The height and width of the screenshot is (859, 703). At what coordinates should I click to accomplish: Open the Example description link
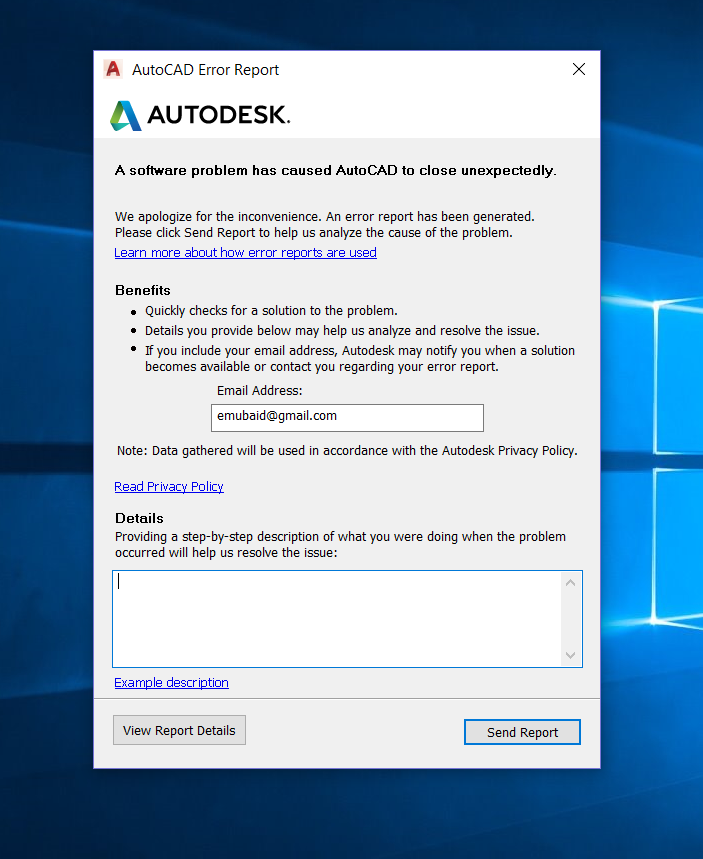coord(172,683)
